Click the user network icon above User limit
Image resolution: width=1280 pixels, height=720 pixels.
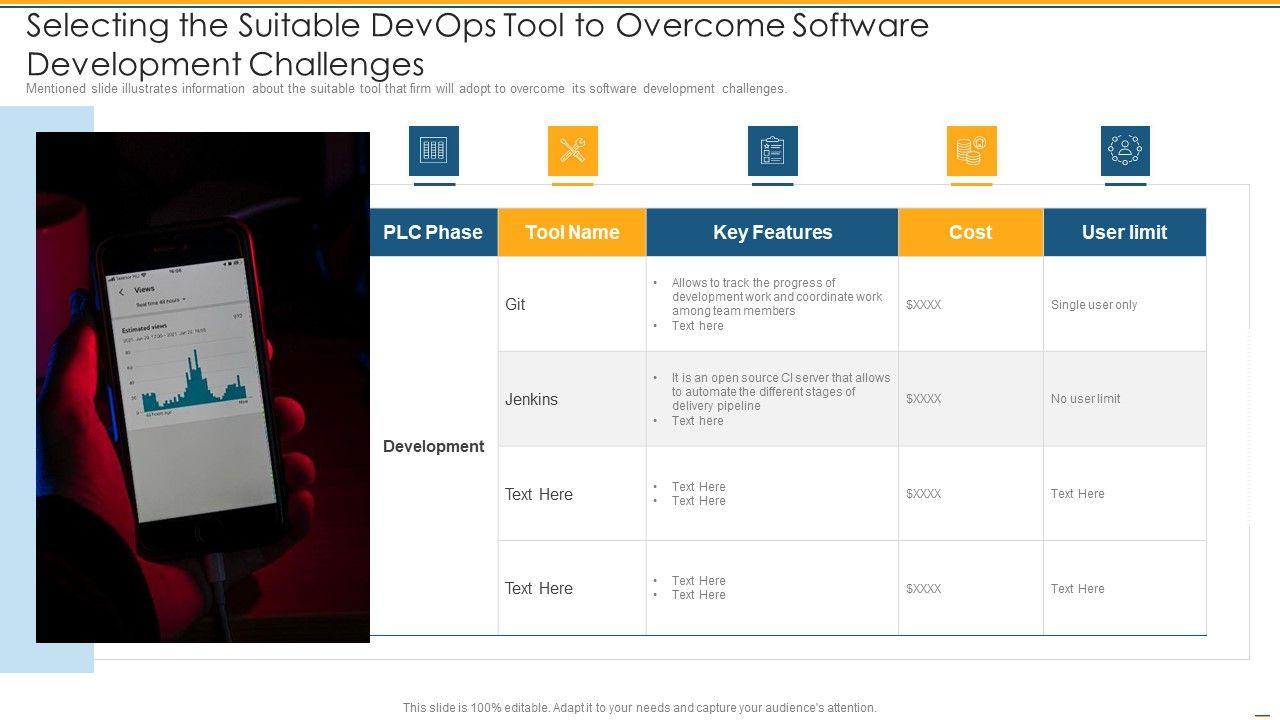click(1125, 151)
